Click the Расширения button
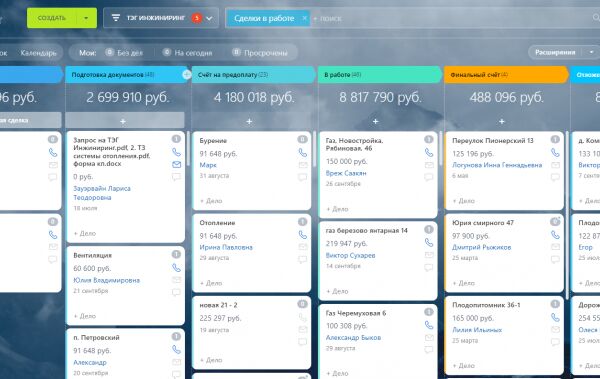Image resolution: width=600 pixels, height=379 pixels. (555, 52)
